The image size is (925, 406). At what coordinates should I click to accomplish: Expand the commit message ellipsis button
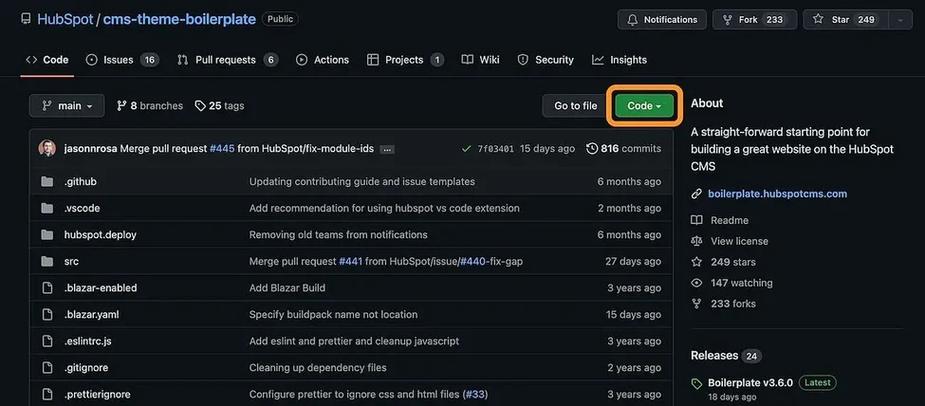tap(387, 149)
